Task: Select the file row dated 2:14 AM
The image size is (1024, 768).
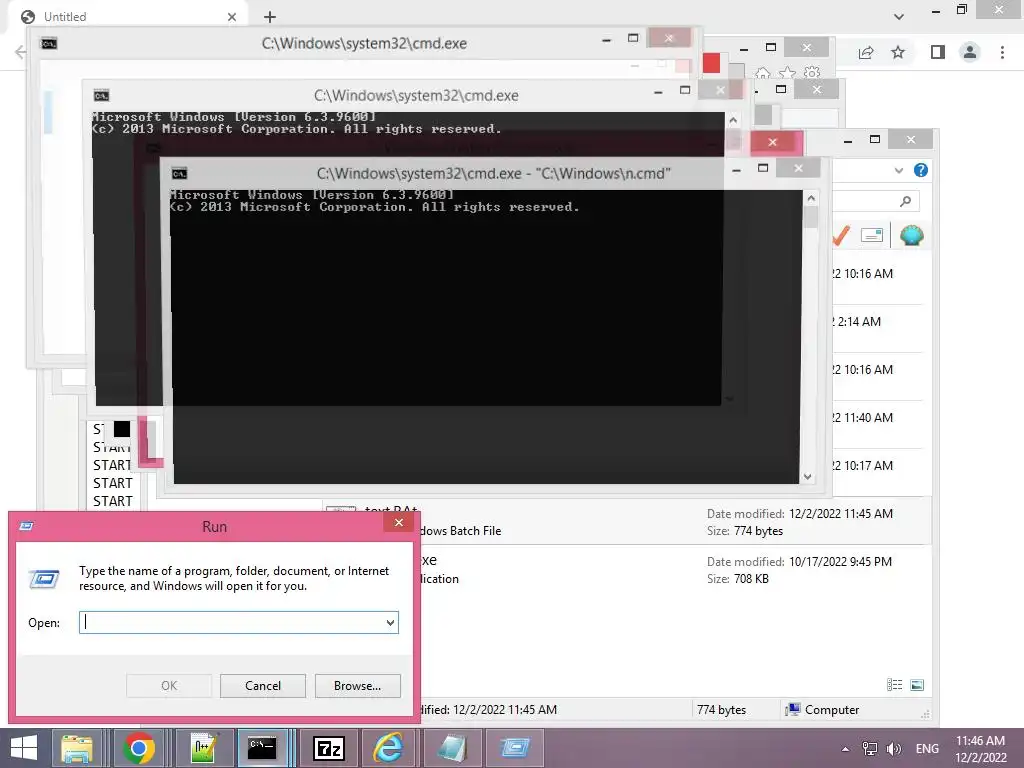Action: (x=878, y=322)
